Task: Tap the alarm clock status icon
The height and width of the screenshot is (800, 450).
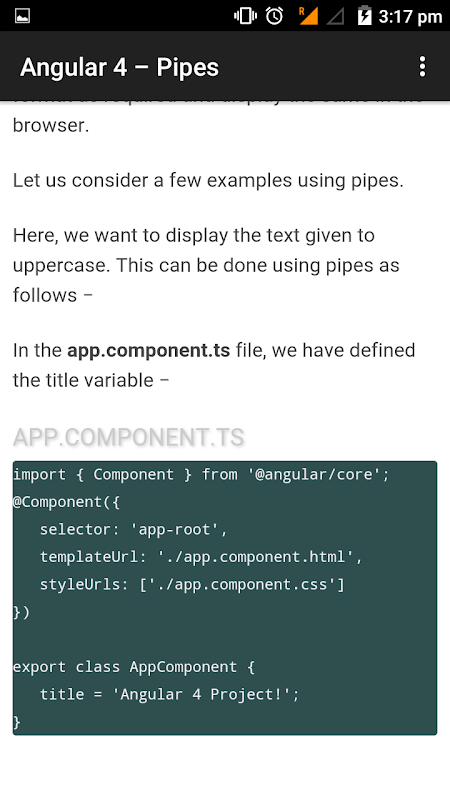Action: pyautogui.click(x=274, y=16)
